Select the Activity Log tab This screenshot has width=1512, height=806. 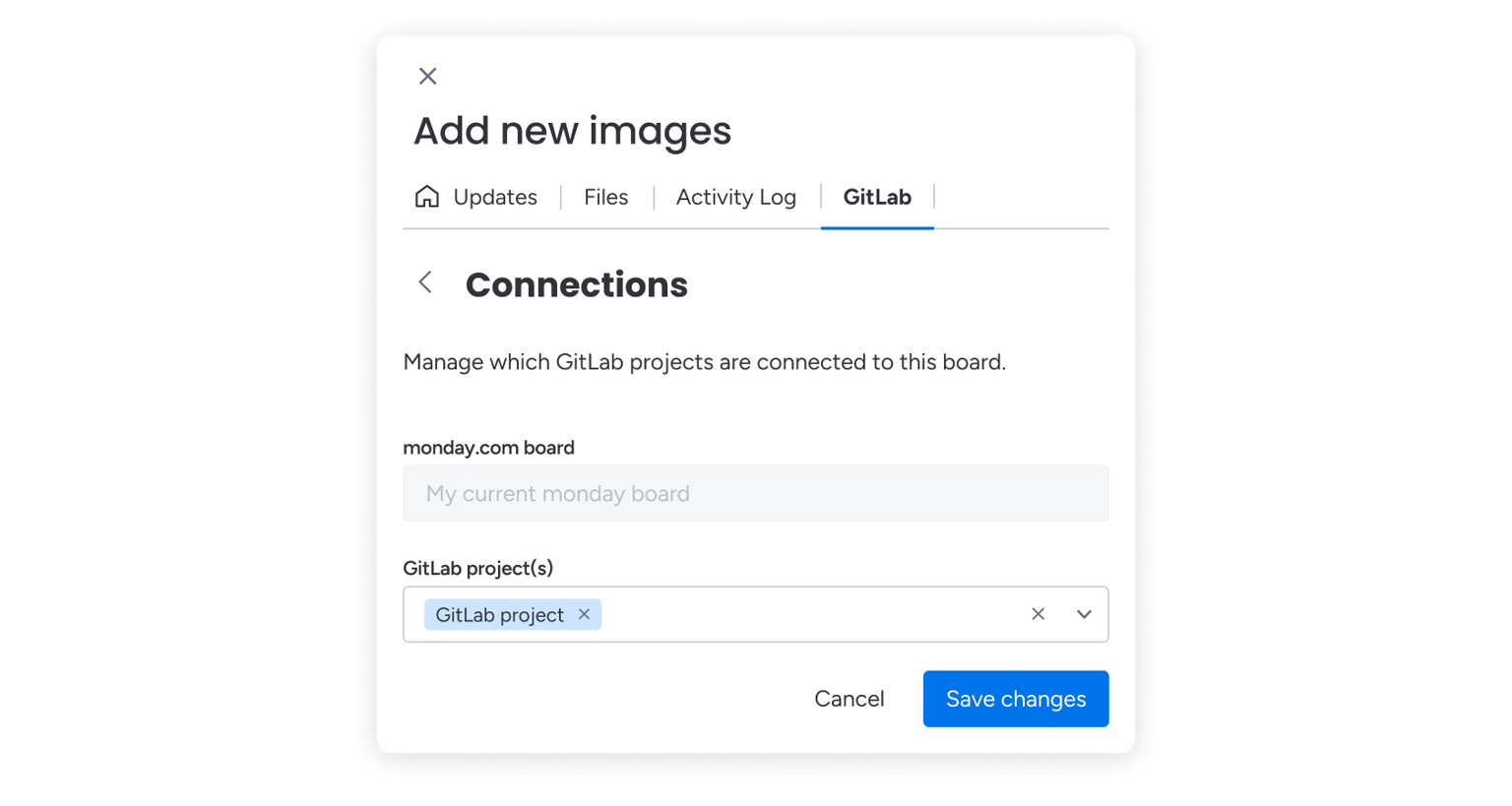(x=735, y=198)
